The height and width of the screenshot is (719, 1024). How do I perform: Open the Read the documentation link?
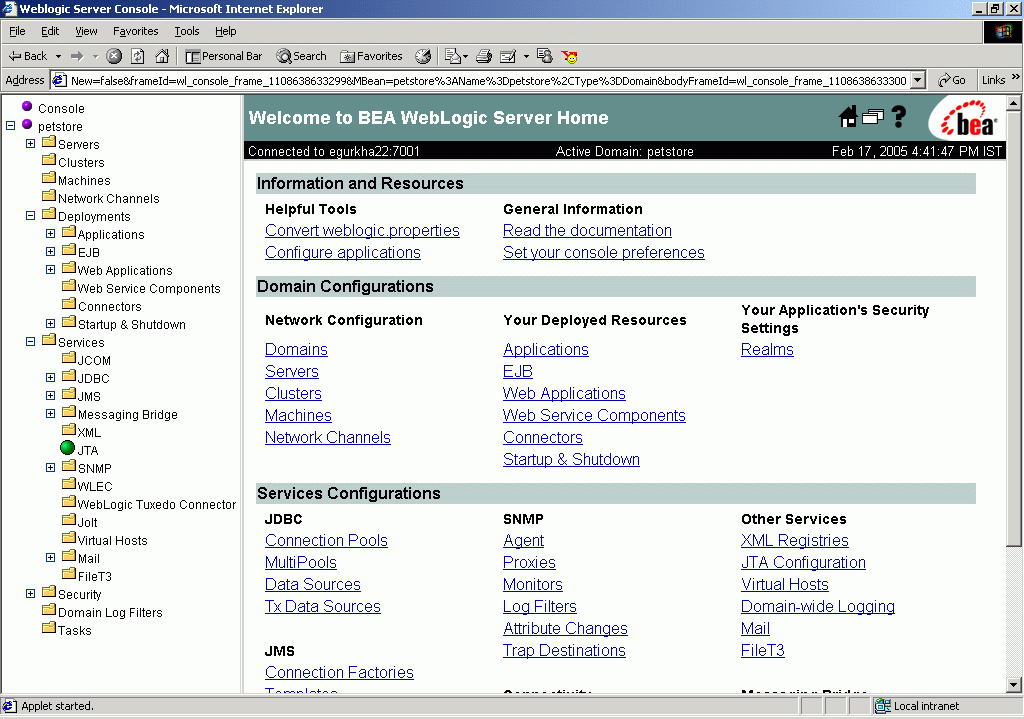(587, 231)
